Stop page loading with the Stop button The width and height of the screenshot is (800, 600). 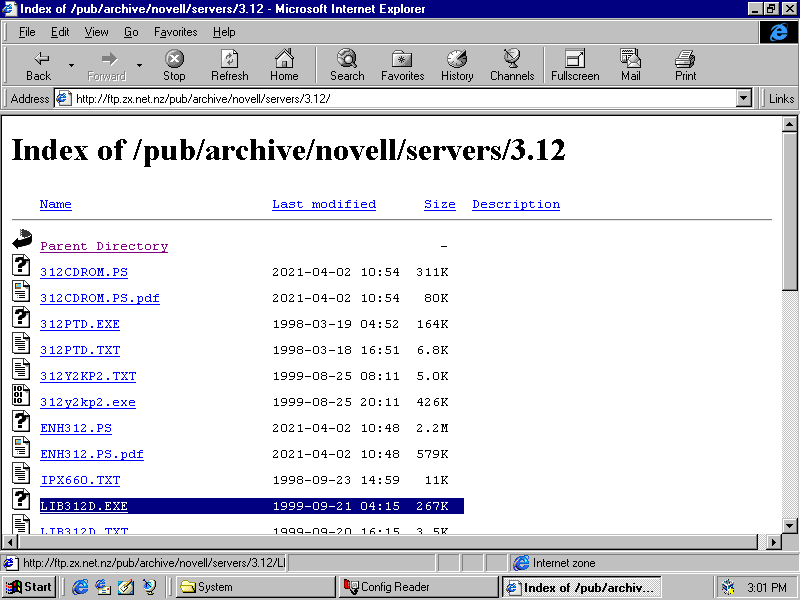click(x=174, y=65)
